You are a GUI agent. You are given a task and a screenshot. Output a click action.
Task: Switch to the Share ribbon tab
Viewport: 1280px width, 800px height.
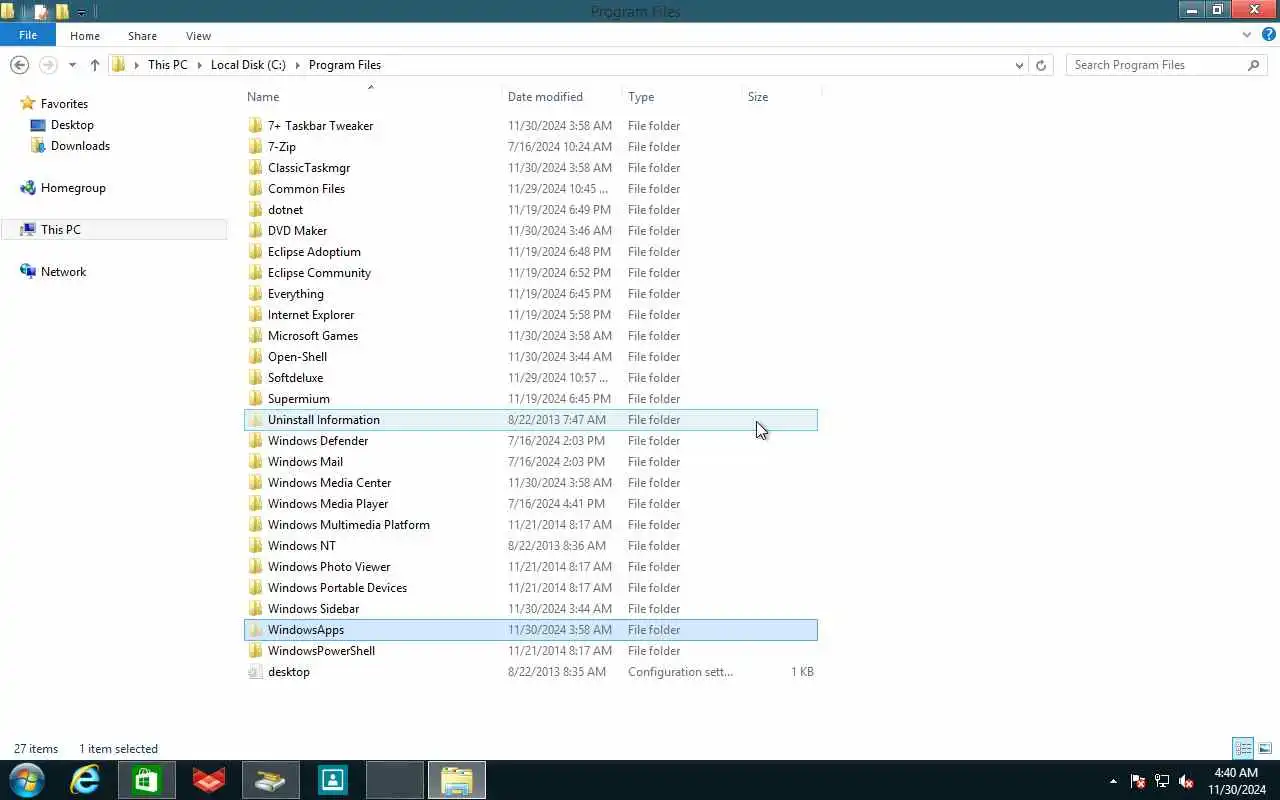(142, 36)
